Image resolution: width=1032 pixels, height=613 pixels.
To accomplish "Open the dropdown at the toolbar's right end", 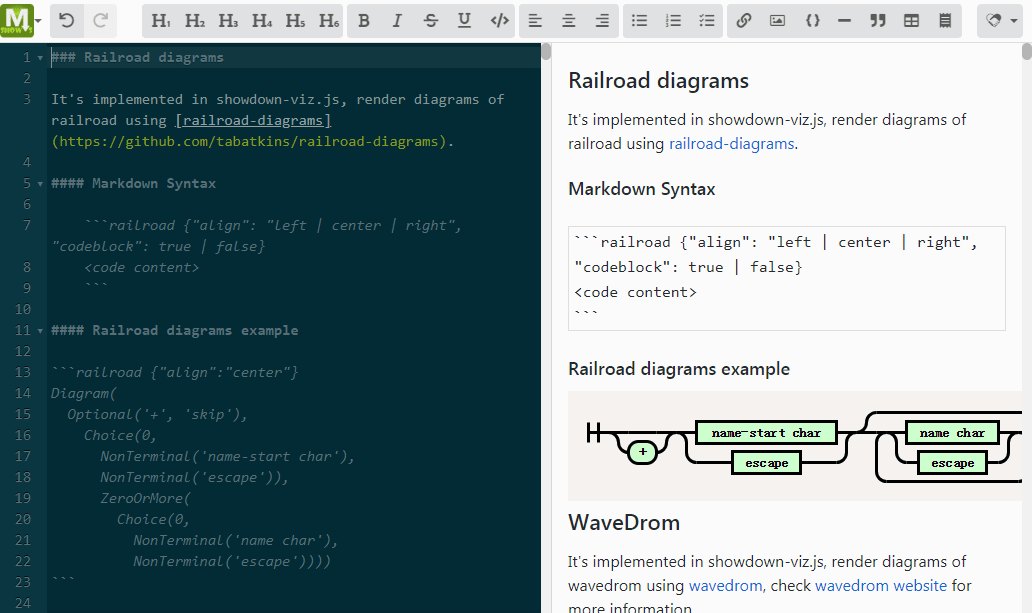I will coord(1000,20).
